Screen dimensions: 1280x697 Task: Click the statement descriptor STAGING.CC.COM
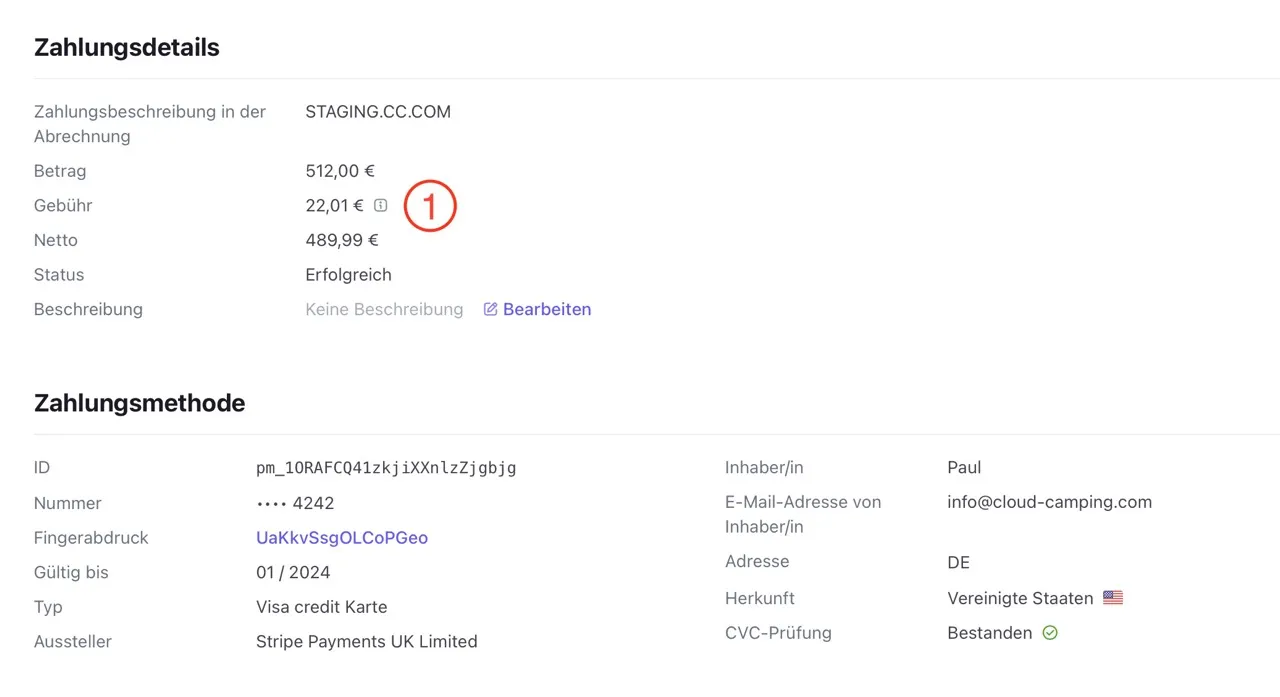pyautogui.click(x=378, y=112)
